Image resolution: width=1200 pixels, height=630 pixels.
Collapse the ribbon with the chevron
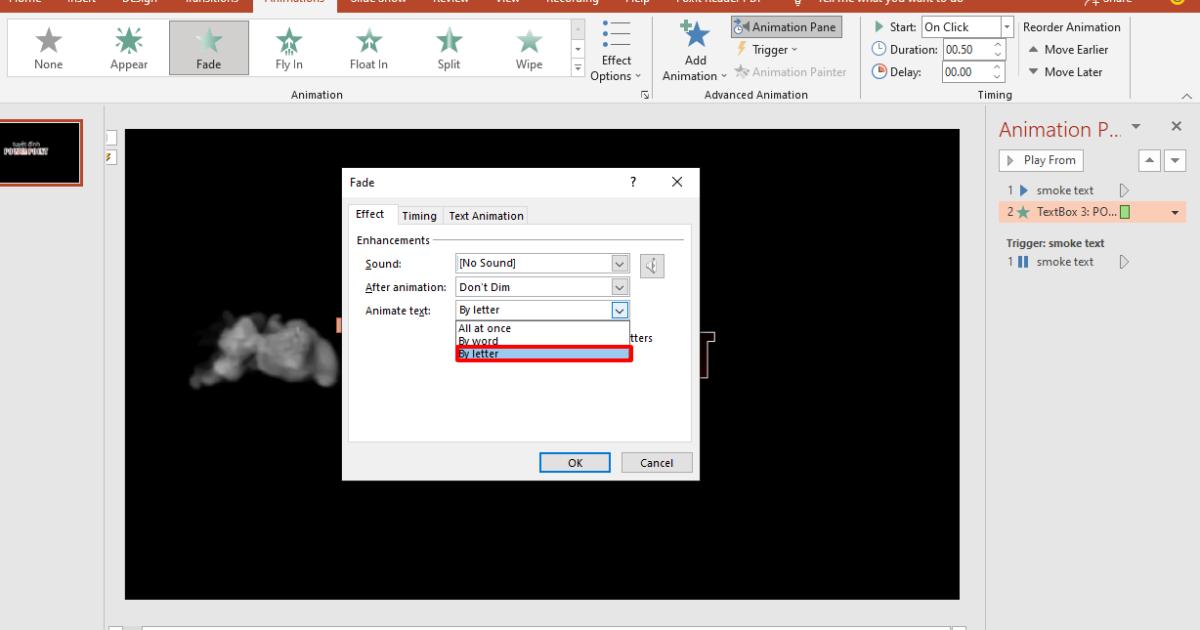pos(1187,95)
